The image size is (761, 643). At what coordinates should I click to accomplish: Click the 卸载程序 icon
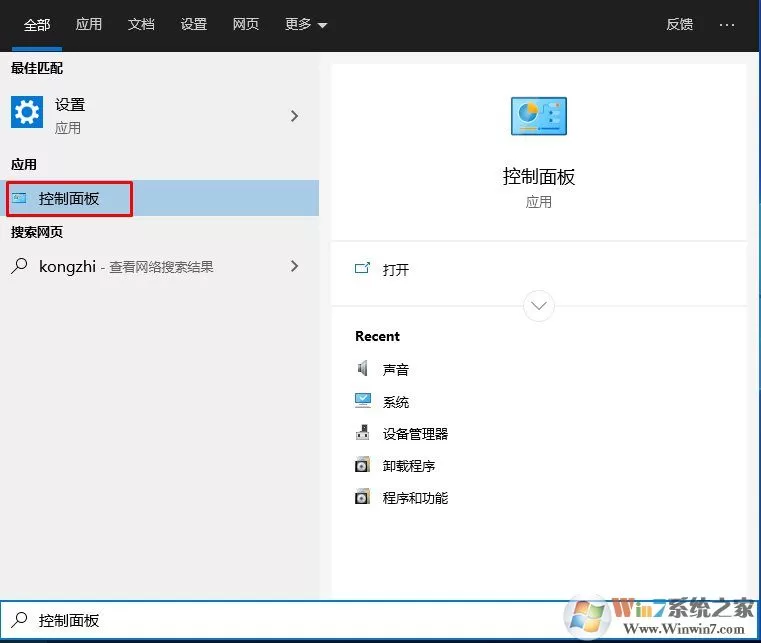click(362, 465)
